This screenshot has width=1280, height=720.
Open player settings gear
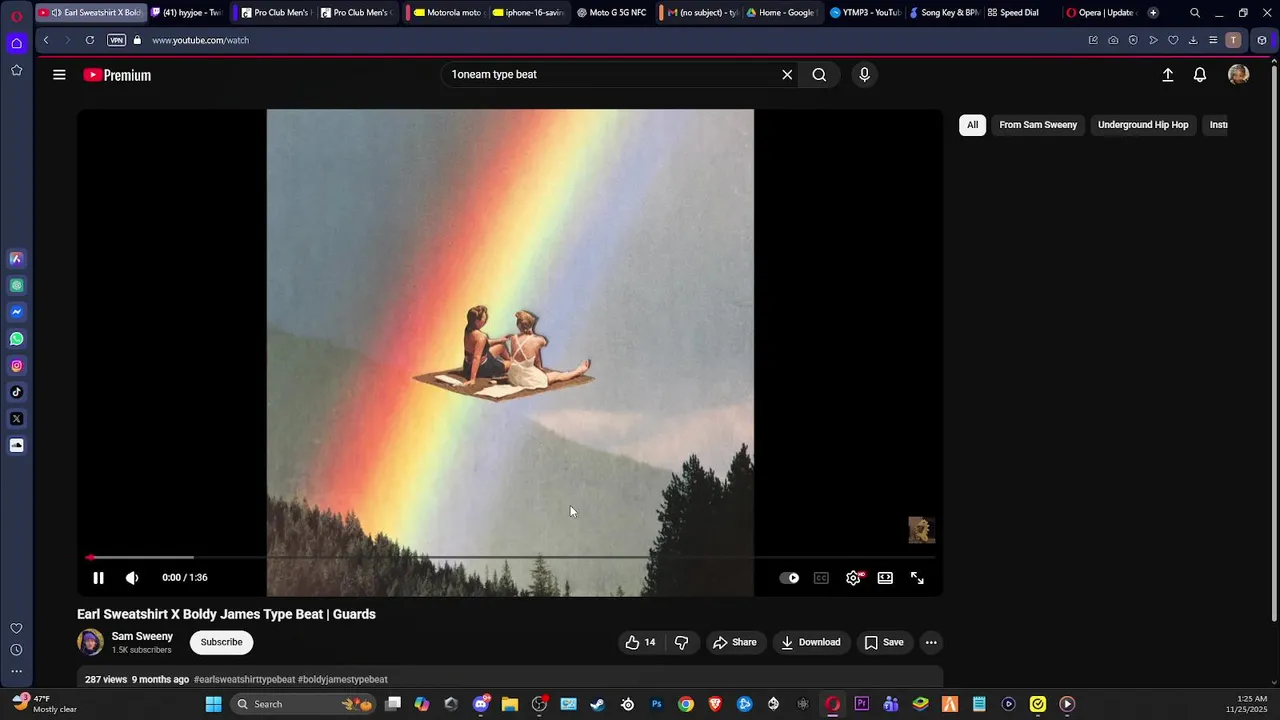point(853,578)
